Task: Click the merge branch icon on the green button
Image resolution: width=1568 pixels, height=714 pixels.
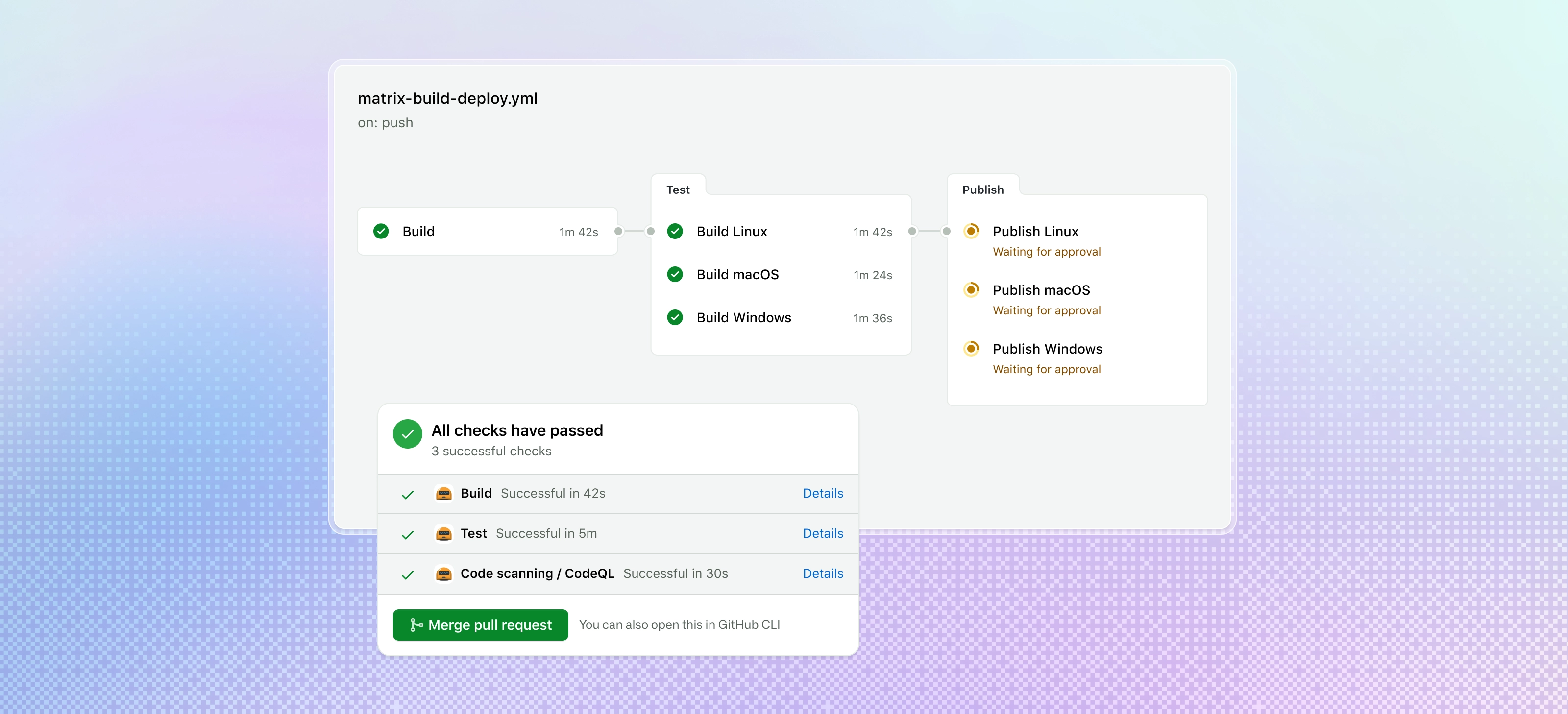Action: click(x=416, y=624)
